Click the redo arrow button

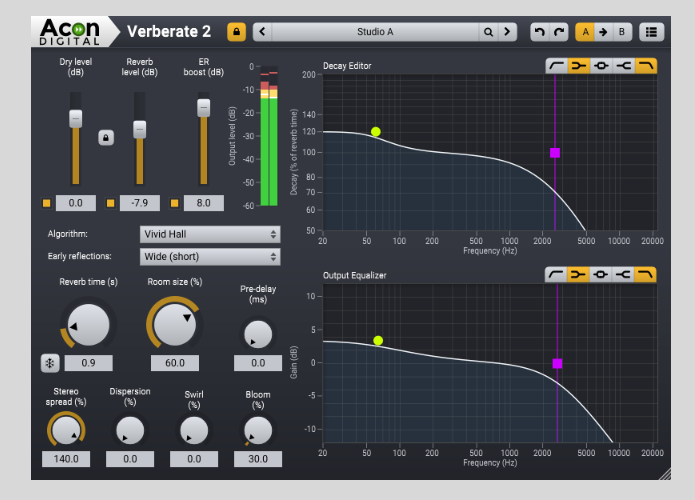(x=559, y=32)
